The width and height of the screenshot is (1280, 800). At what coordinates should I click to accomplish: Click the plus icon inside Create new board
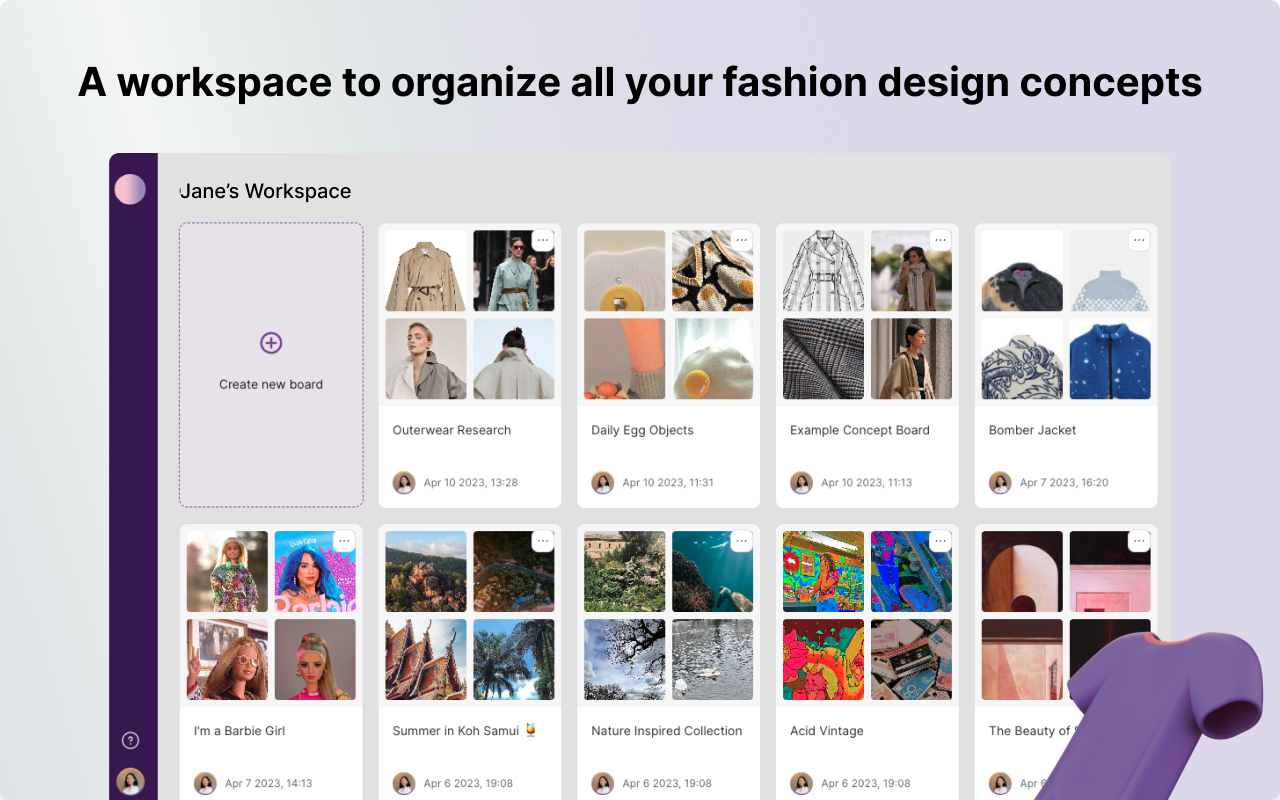[x=270, y=342]
